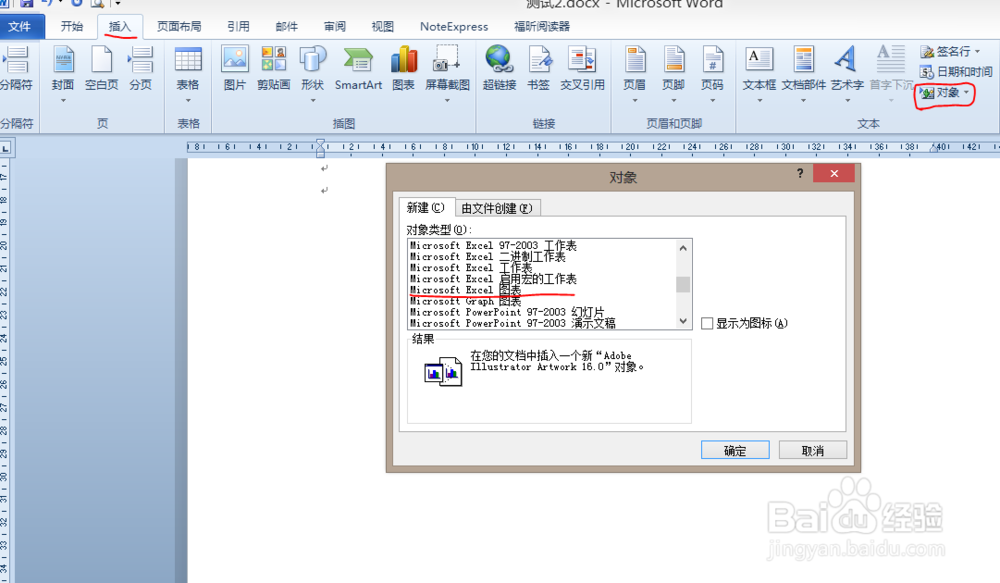Switch to the Home (开始) tab
1000x583 pixels.
tap(71, 26)
